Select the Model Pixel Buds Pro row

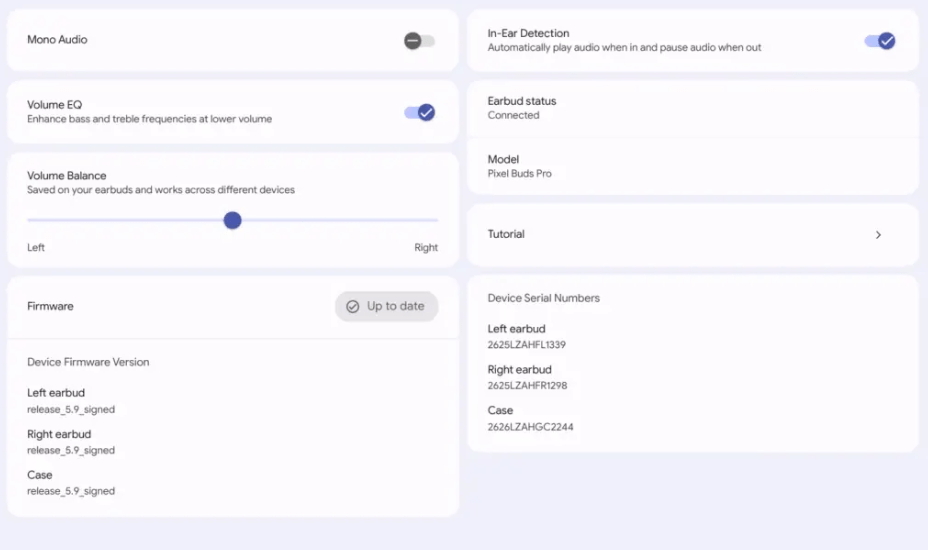pos(692,166)
